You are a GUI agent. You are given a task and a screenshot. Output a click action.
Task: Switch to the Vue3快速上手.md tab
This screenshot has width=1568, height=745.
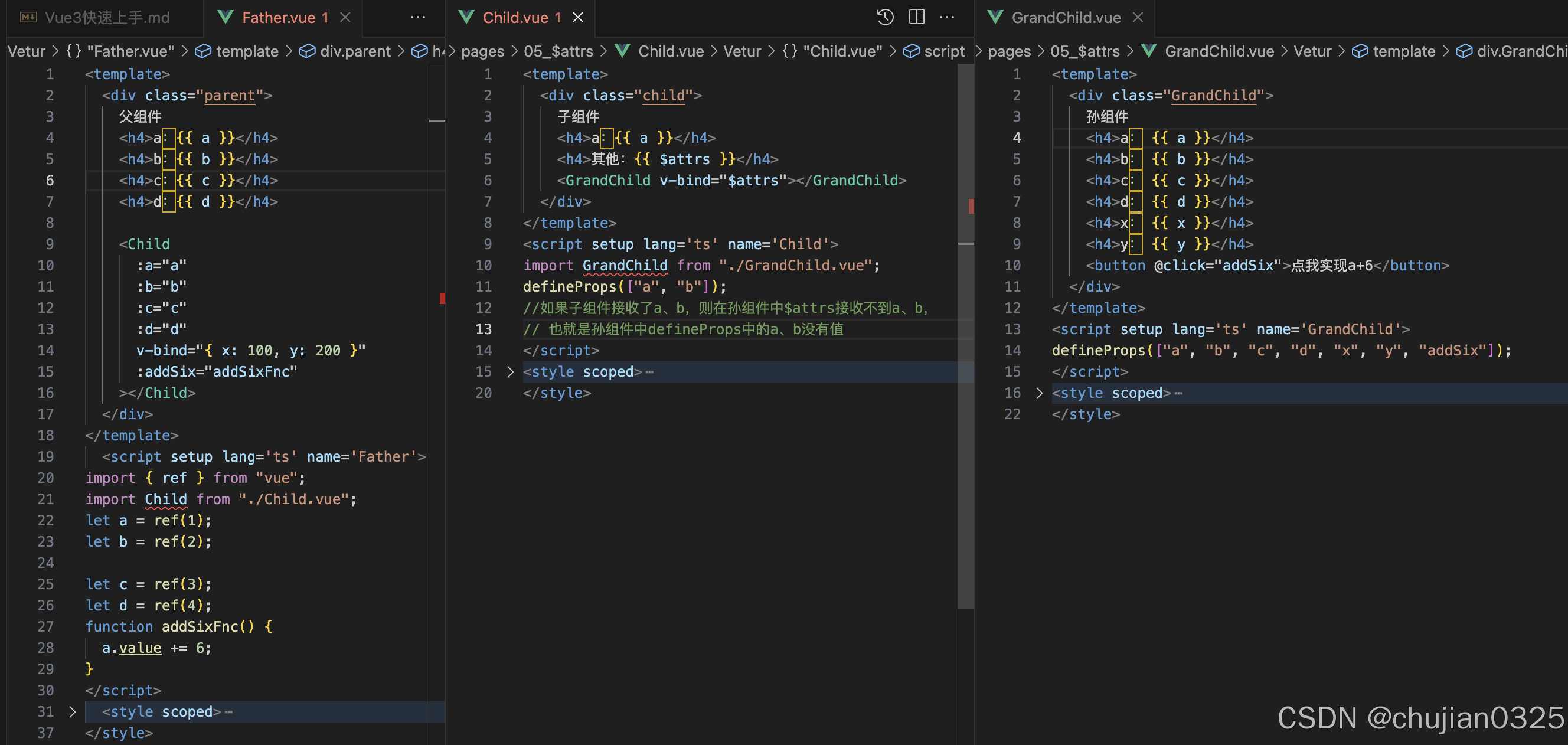[96, 18]
